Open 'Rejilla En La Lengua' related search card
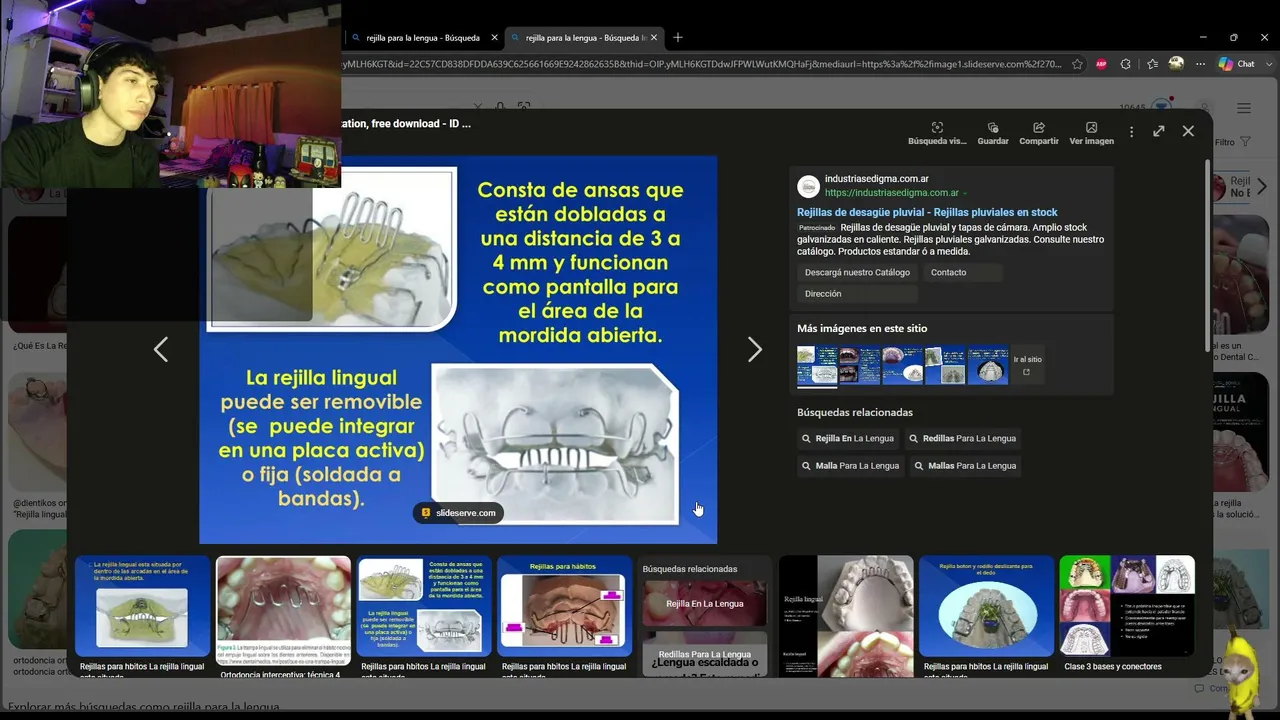The height and width of the screenshot is (720, 1280). (705, 603)
